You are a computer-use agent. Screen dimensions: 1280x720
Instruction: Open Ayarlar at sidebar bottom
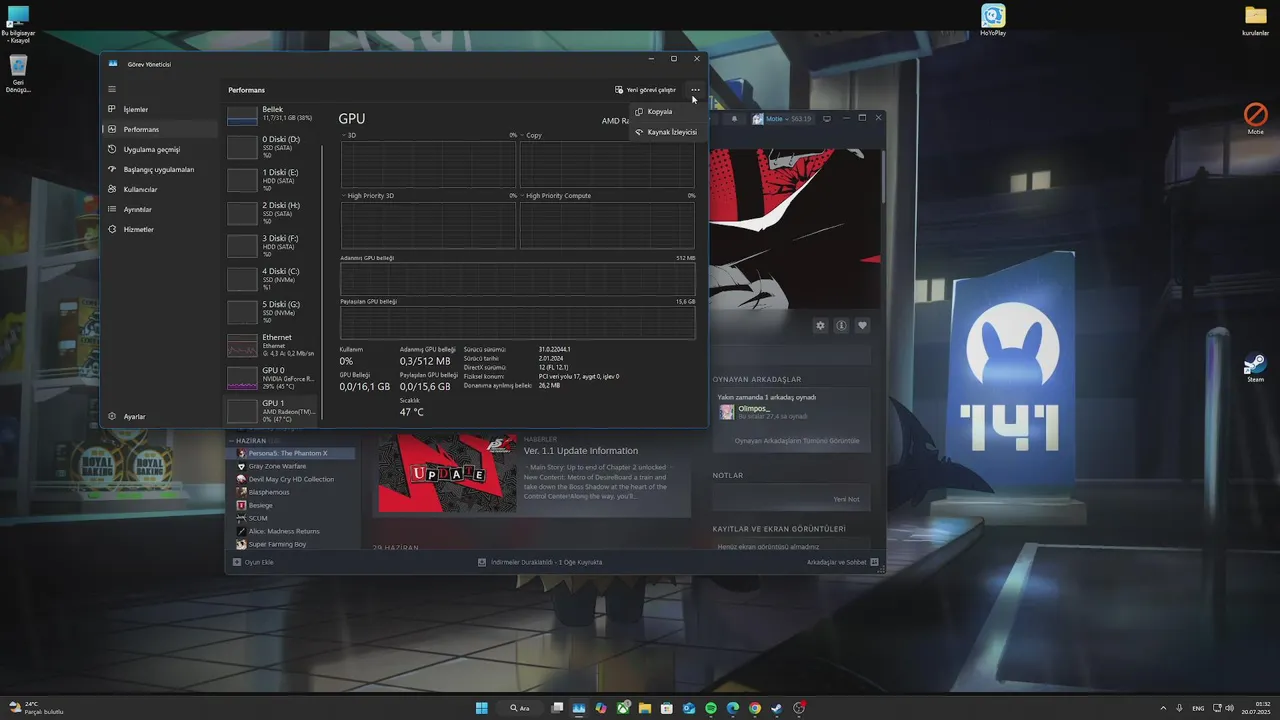(x=160, y=416)
